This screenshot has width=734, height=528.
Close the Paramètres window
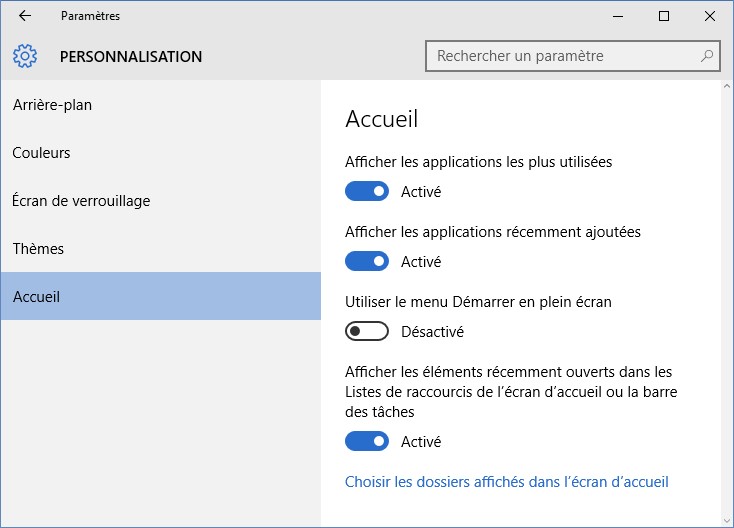[709, 16]
